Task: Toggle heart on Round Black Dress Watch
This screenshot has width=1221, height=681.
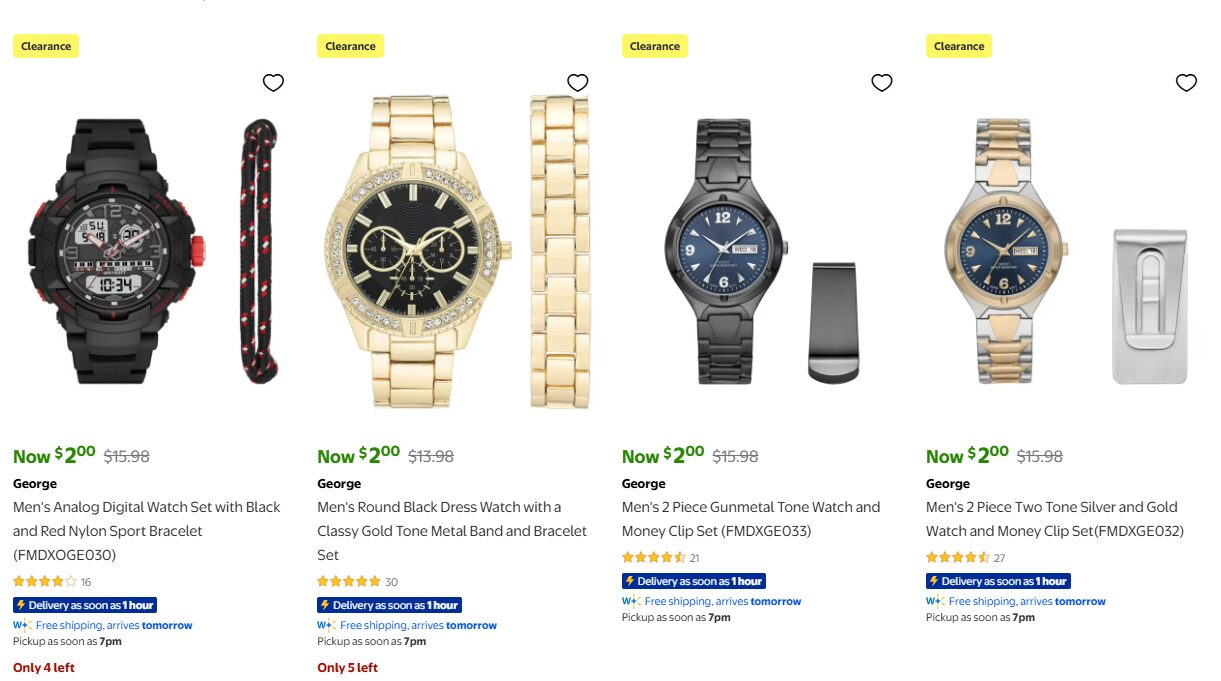Action: point(577,83)
